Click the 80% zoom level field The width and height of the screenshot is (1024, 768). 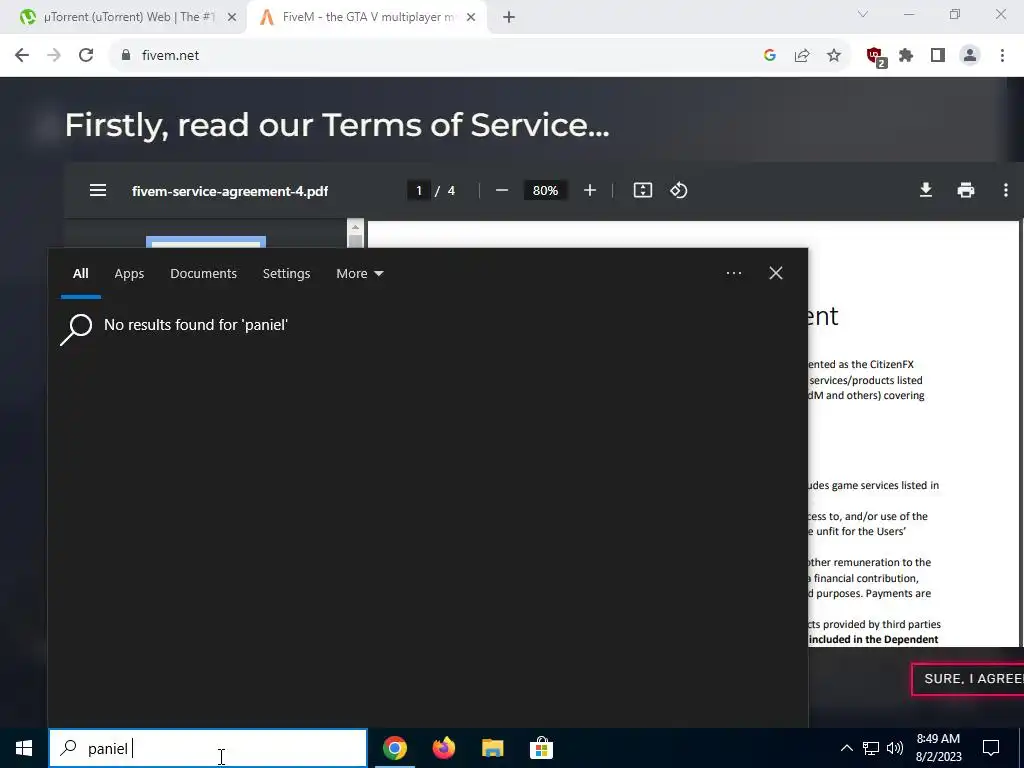545,191
